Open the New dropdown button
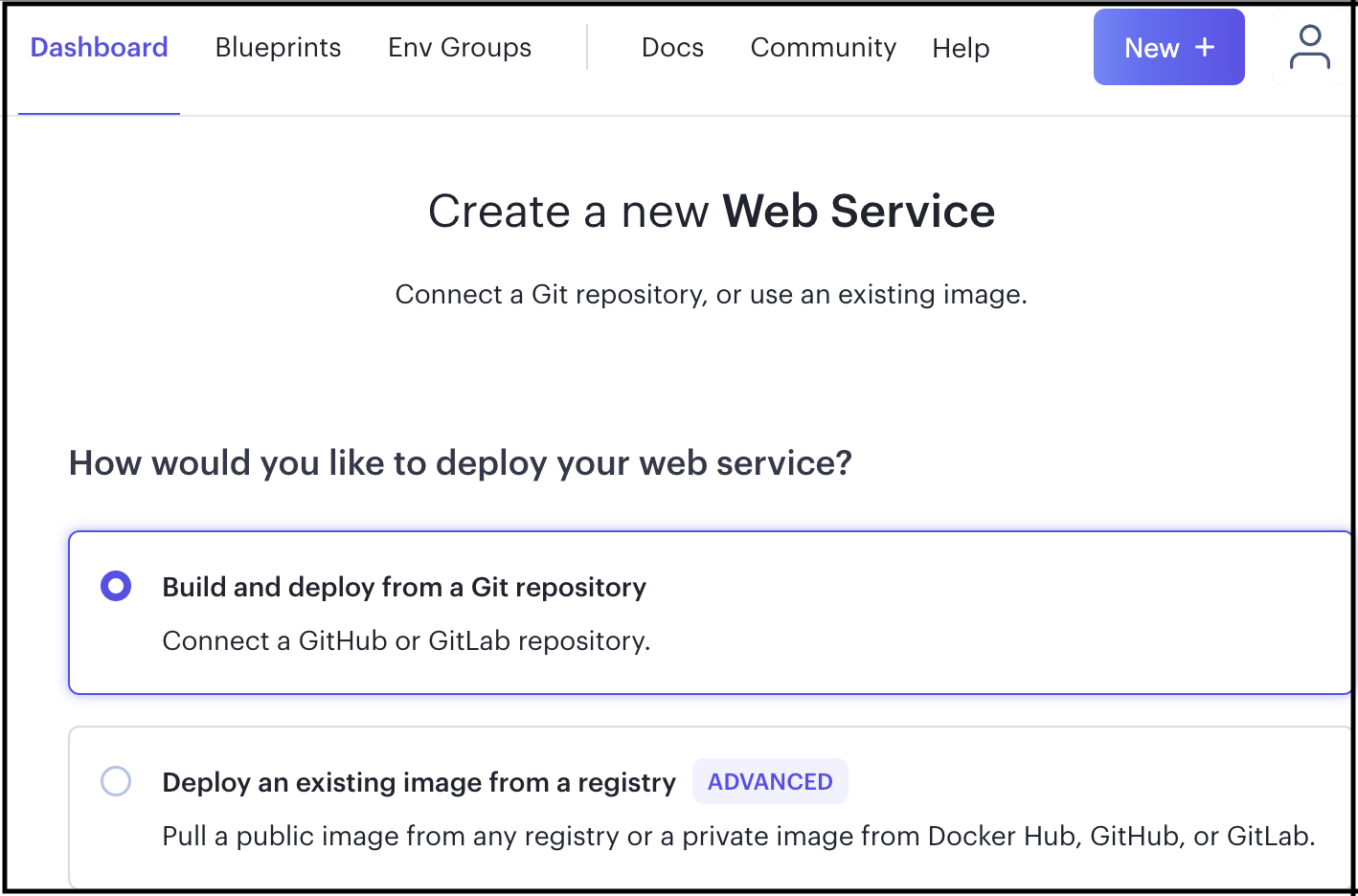The height and width of the screenshot is (896, 1358). pyautogui.click(x=1168, y=48)
